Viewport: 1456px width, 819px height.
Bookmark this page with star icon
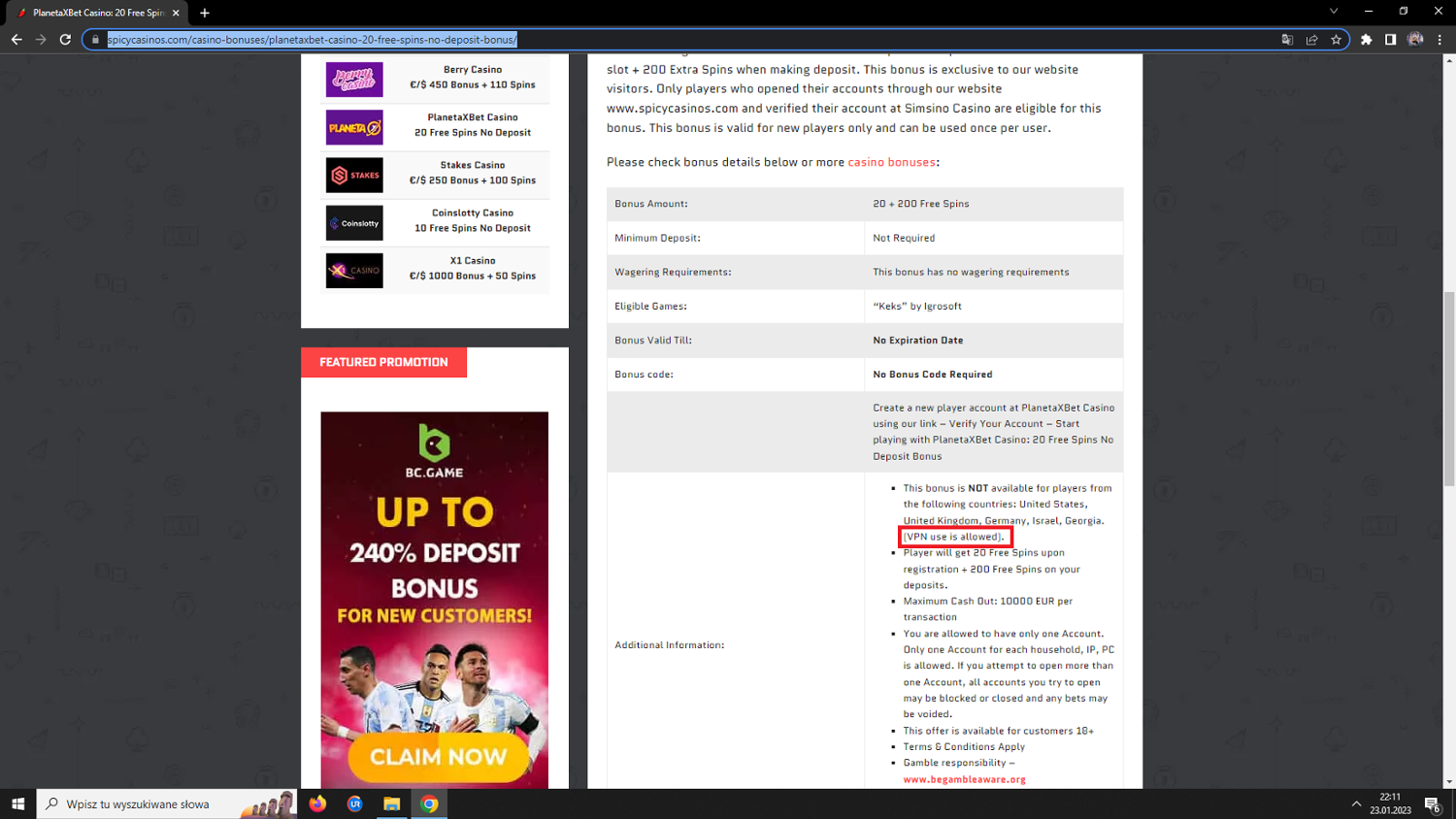(1336, 40)
